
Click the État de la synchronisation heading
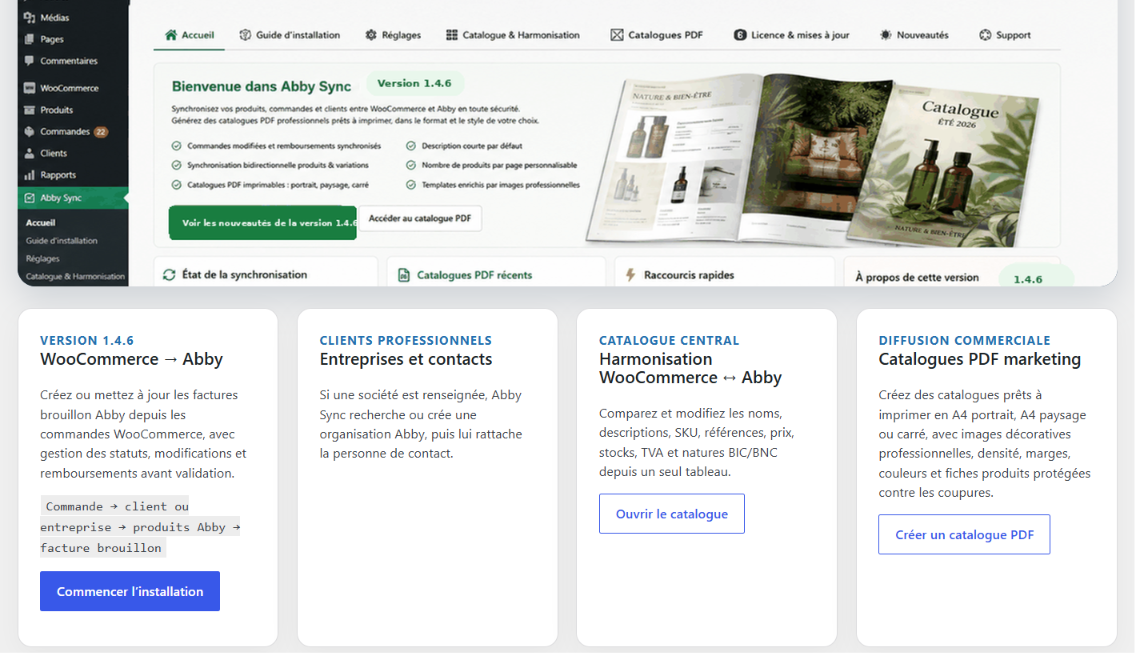tap(245, 274)
